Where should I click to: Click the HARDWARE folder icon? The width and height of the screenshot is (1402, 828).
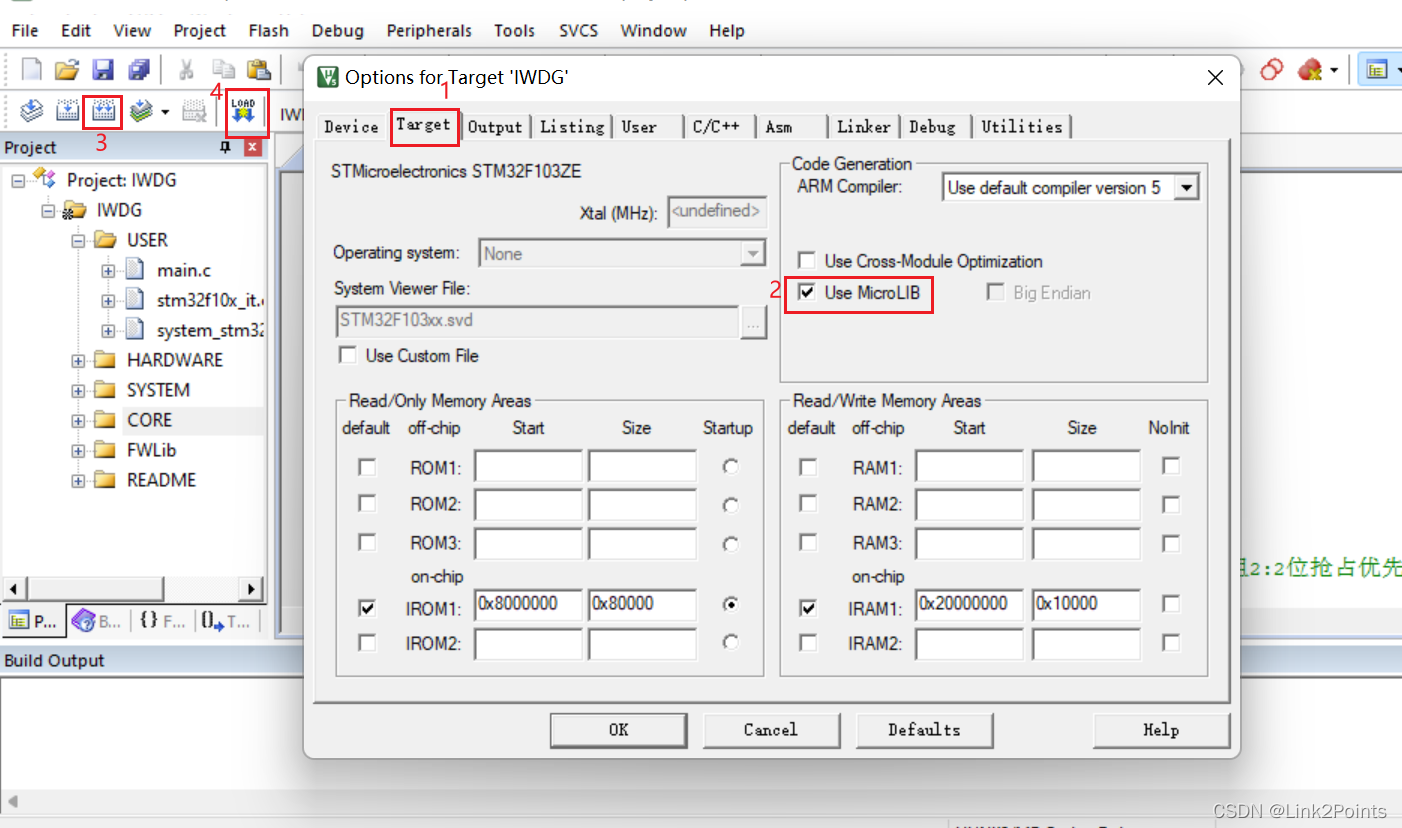105,360
